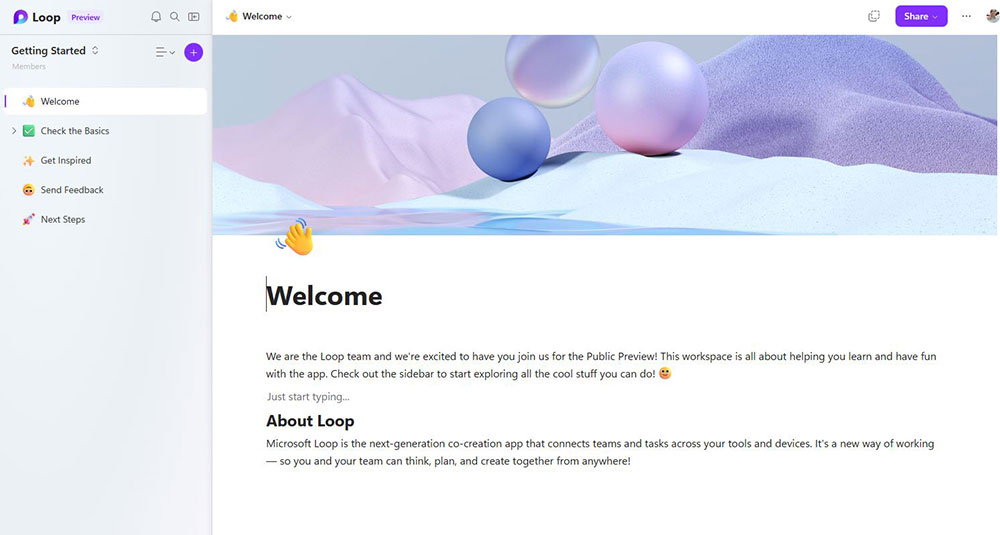This screenshot has width=1000, height=535.
Task: Select the Welcome page in sidebar
Action: (x=105, y=101)
